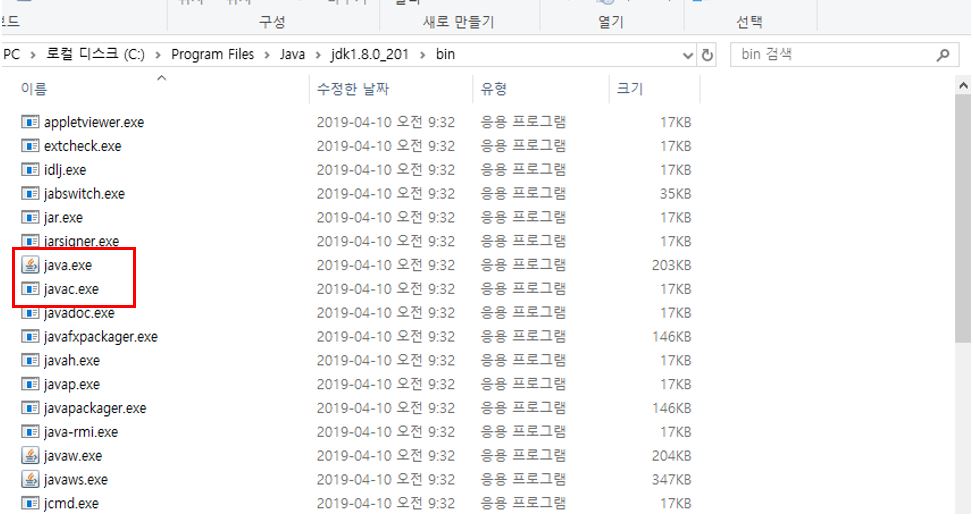Click the bin breadcrumb segment
This screenshot has height=521, width=973.
coord(446,55)
